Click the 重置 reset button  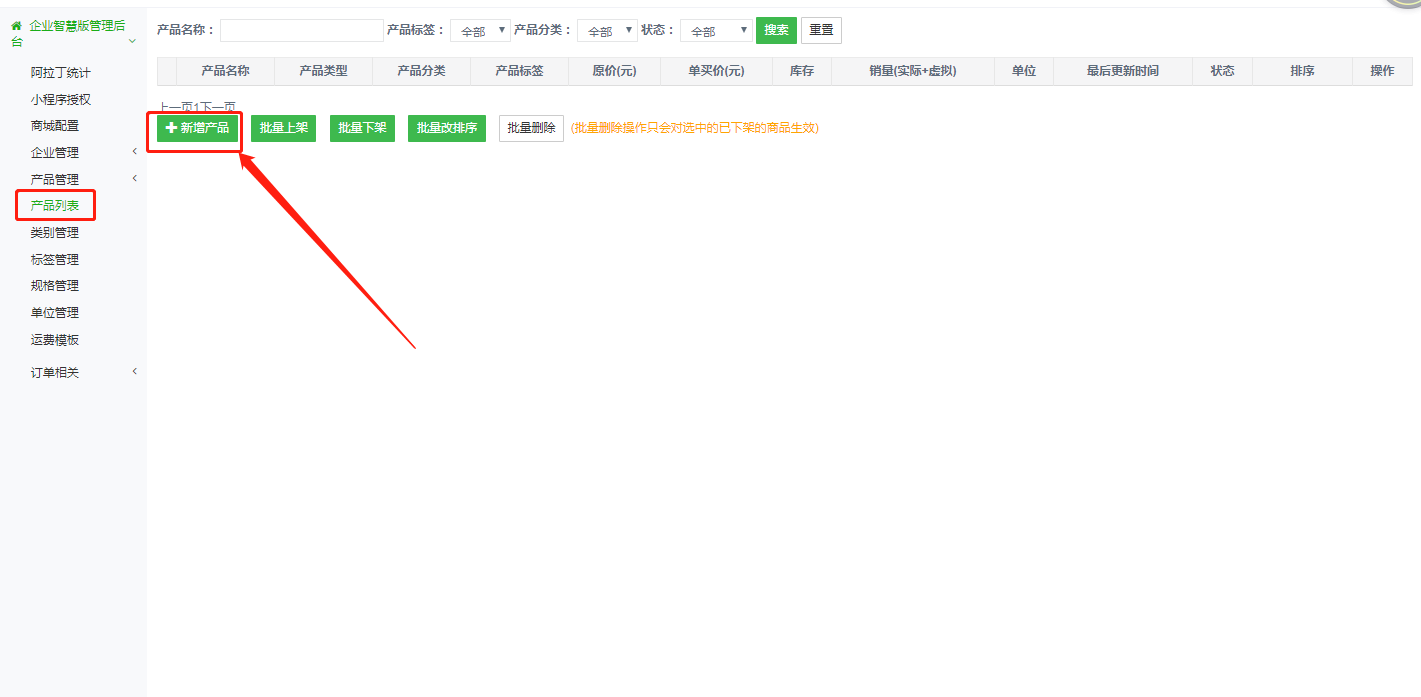point(821,30)
